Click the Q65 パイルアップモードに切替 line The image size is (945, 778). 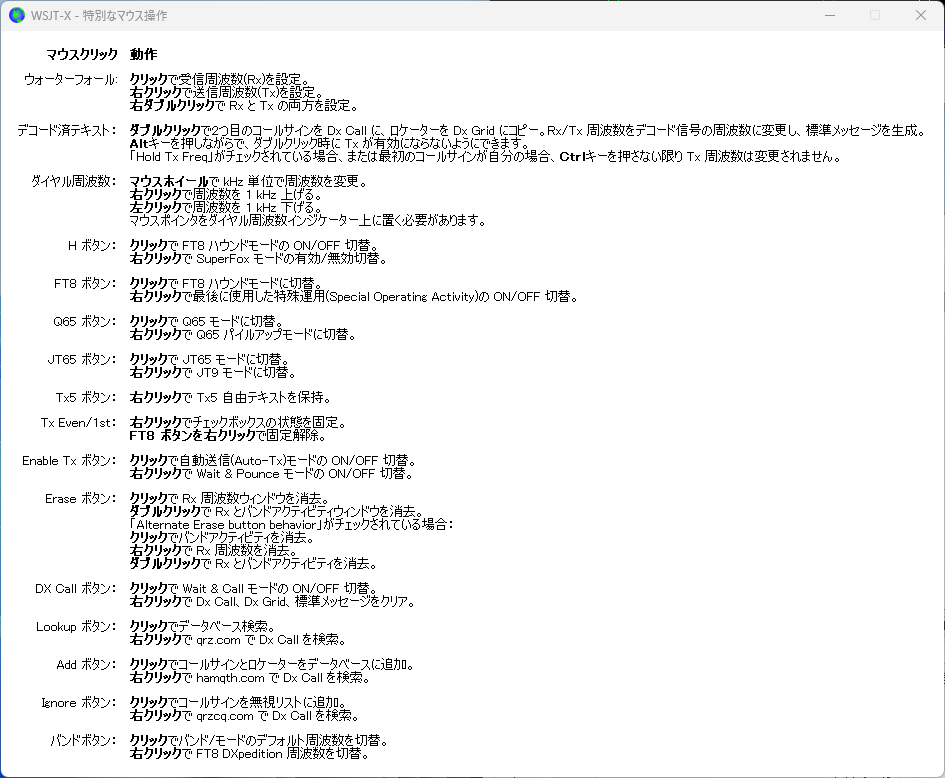pyautogui.click(x=243, y=334)
